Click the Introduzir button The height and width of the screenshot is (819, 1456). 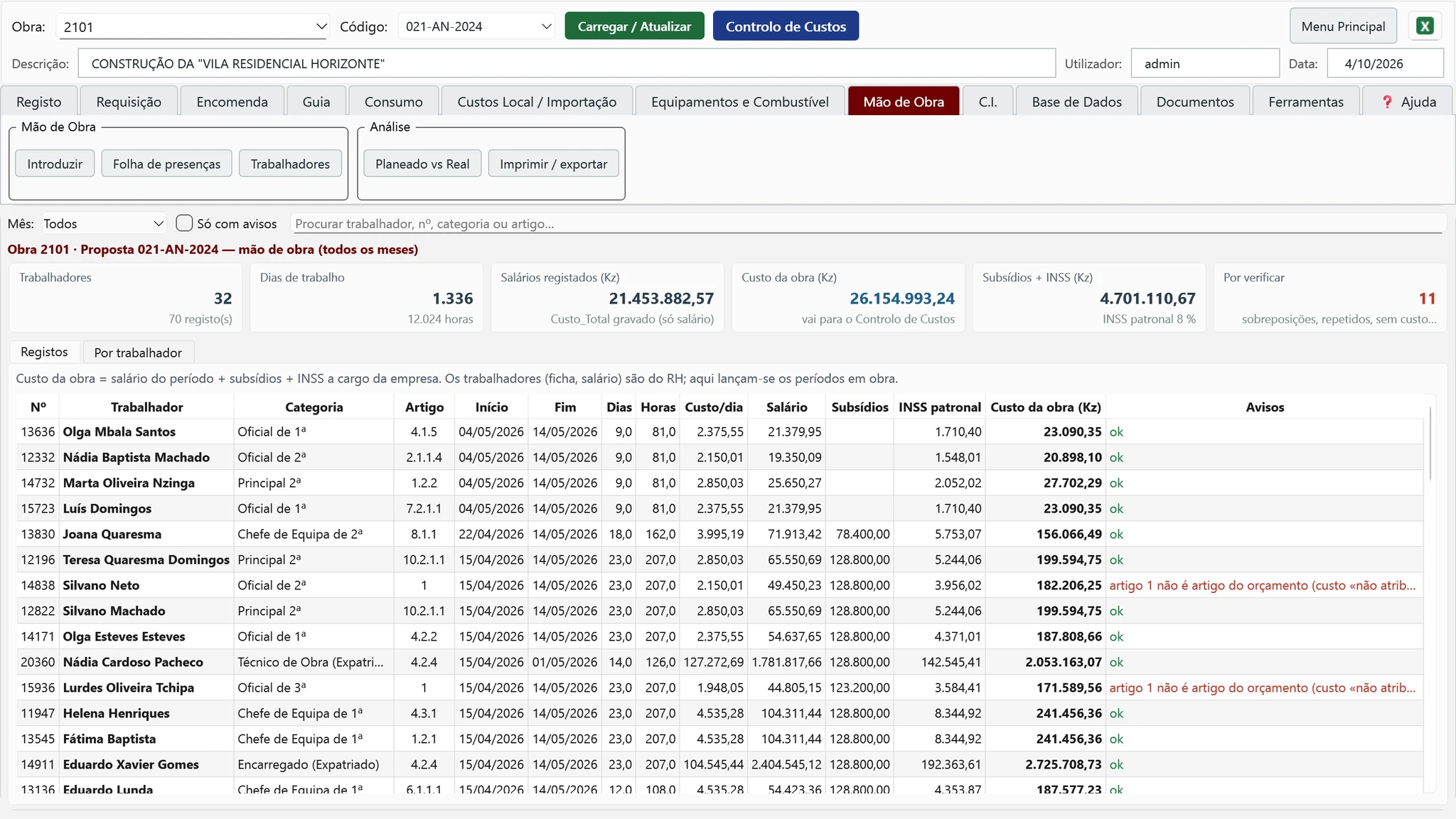point(55,164)
